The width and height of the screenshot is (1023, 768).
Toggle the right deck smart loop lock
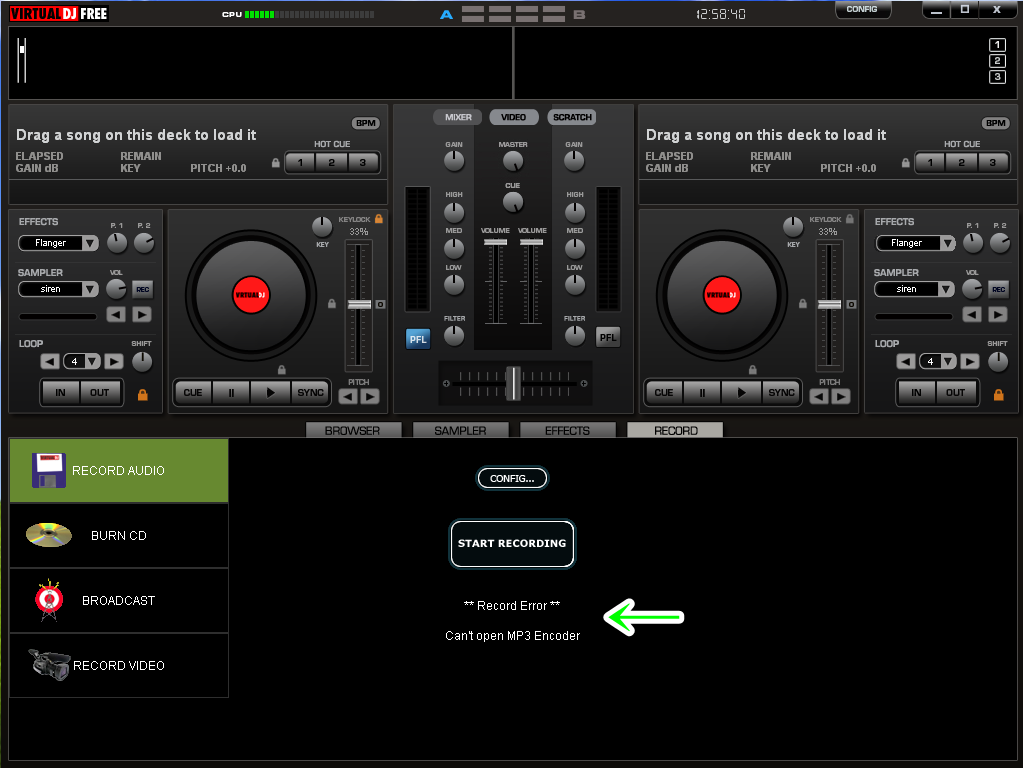pyautogui.click(x=998, y=395)
